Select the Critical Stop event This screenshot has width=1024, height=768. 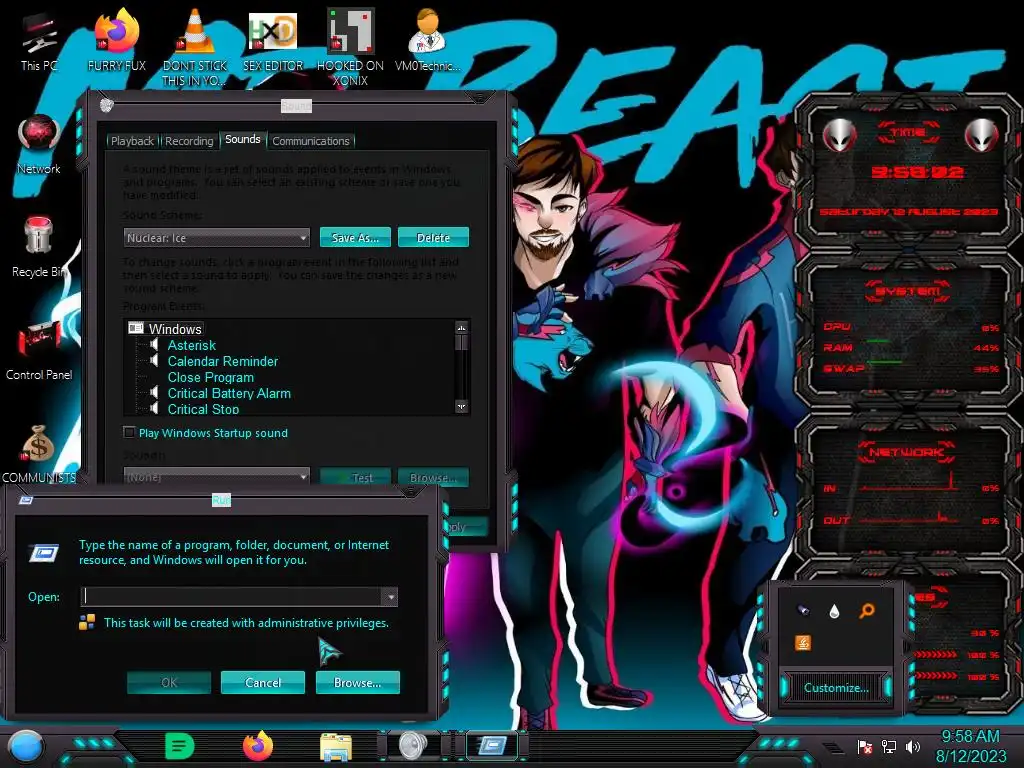point(203,409)
